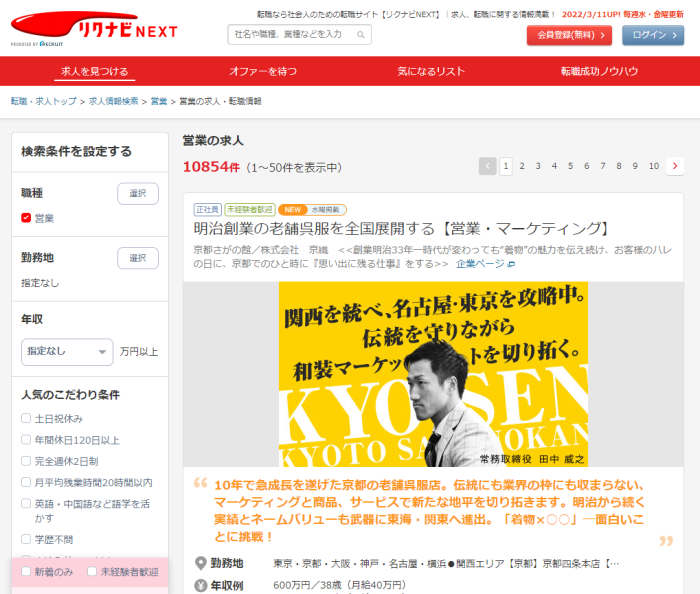Click the Rikunabi NEXT logo
Screen dimensions: 700x594
tap(94, 29)
